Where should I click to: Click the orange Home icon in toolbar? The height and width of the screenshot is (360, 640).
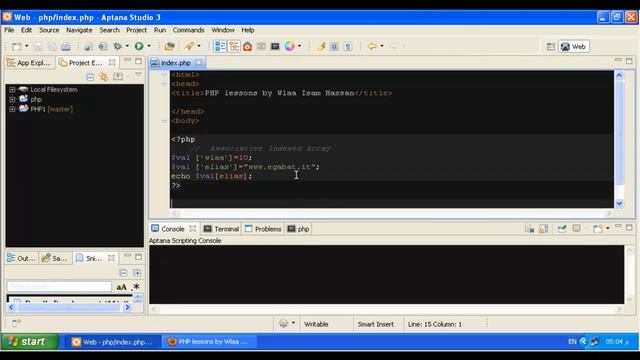[x=247, y=46]
